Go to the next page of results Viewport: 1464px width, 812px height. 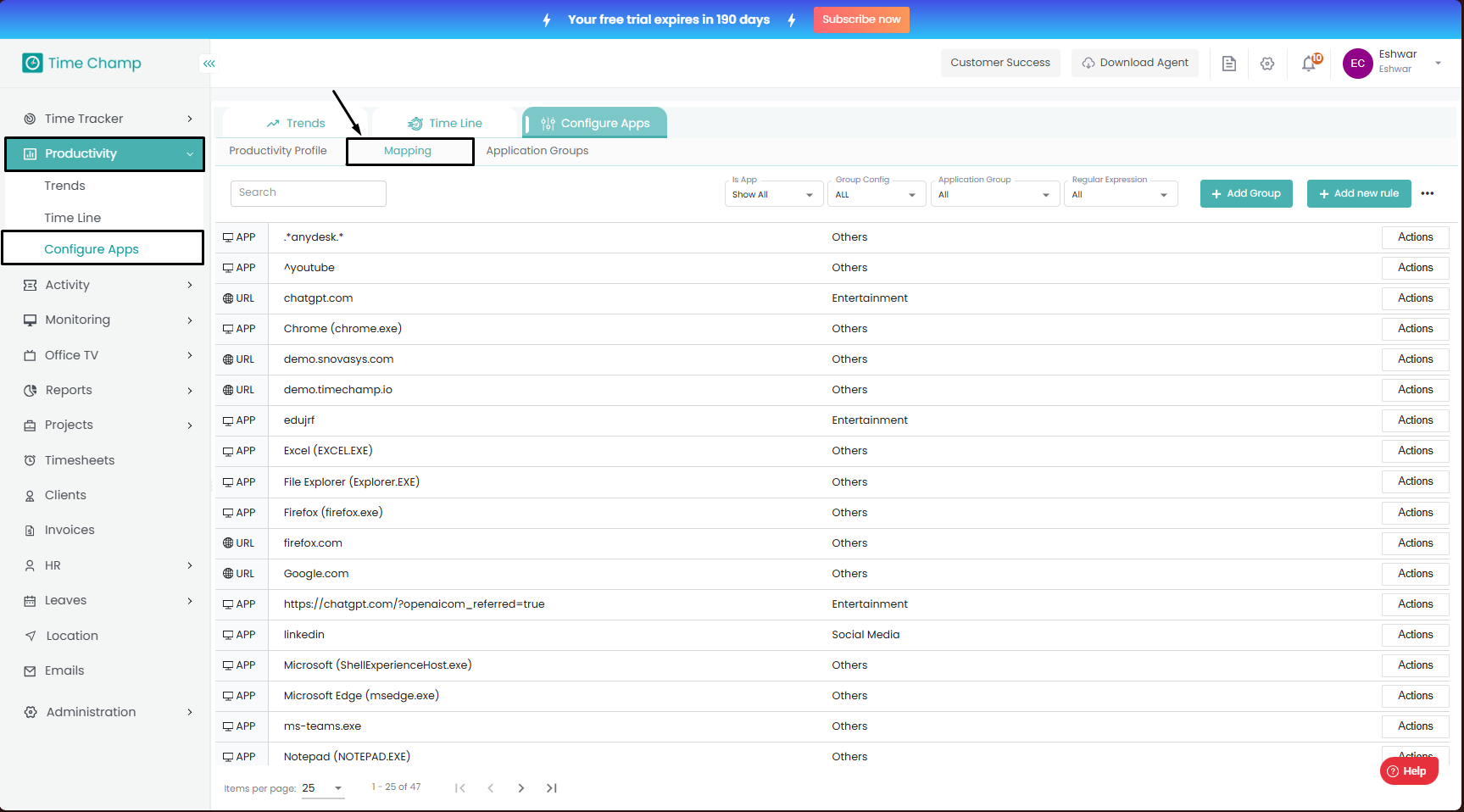tap(521, 788)
